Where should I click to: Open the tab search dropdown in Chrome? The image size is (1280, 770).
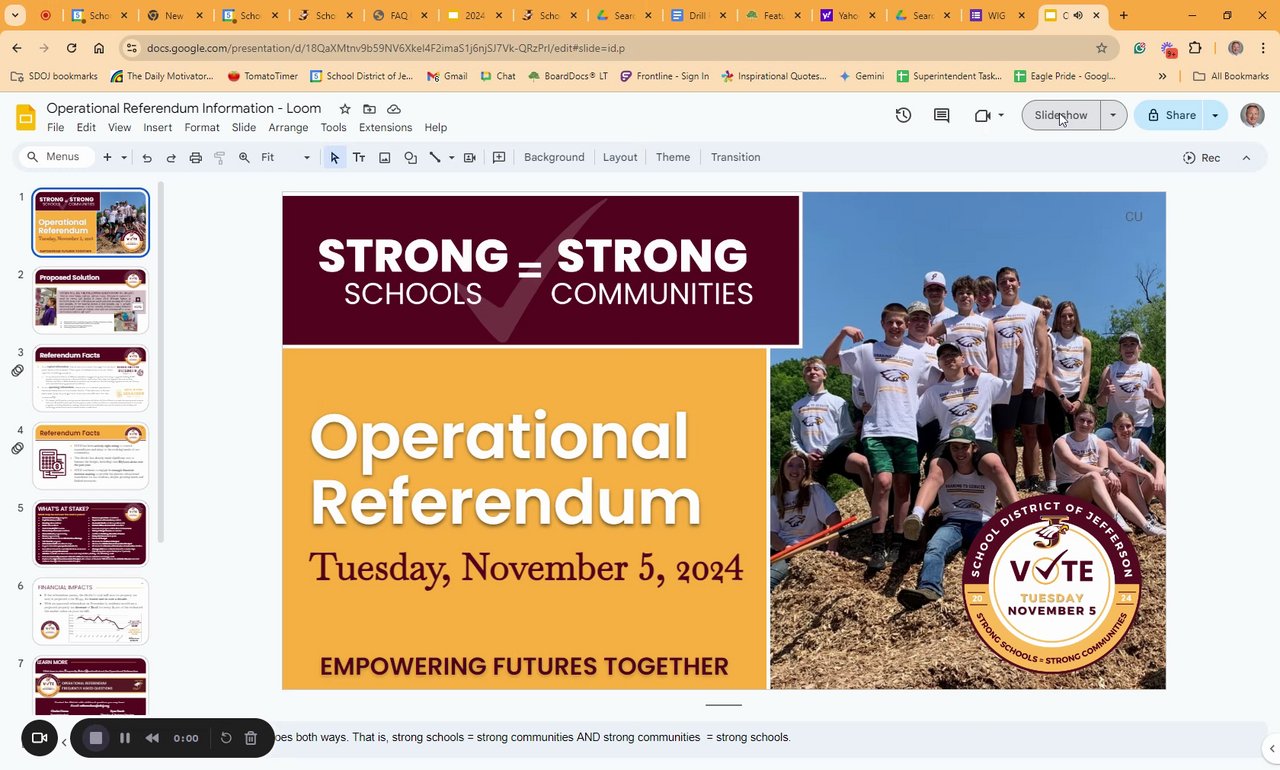point(15,15)
